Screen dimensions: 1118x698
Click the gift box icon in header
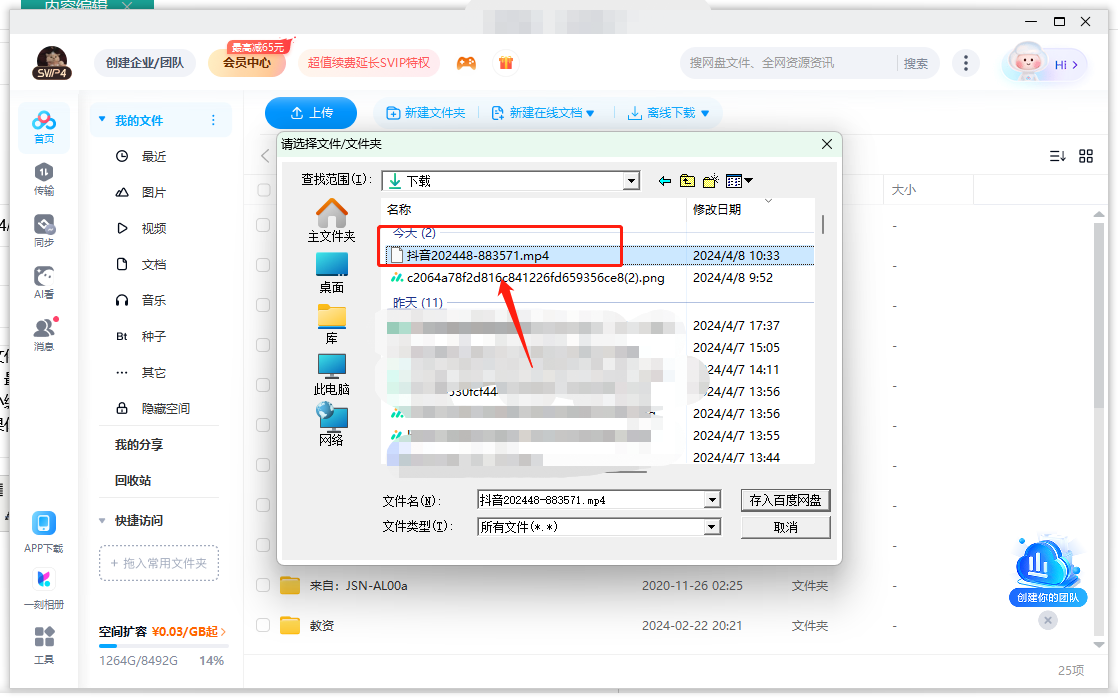tap(506, 63)
